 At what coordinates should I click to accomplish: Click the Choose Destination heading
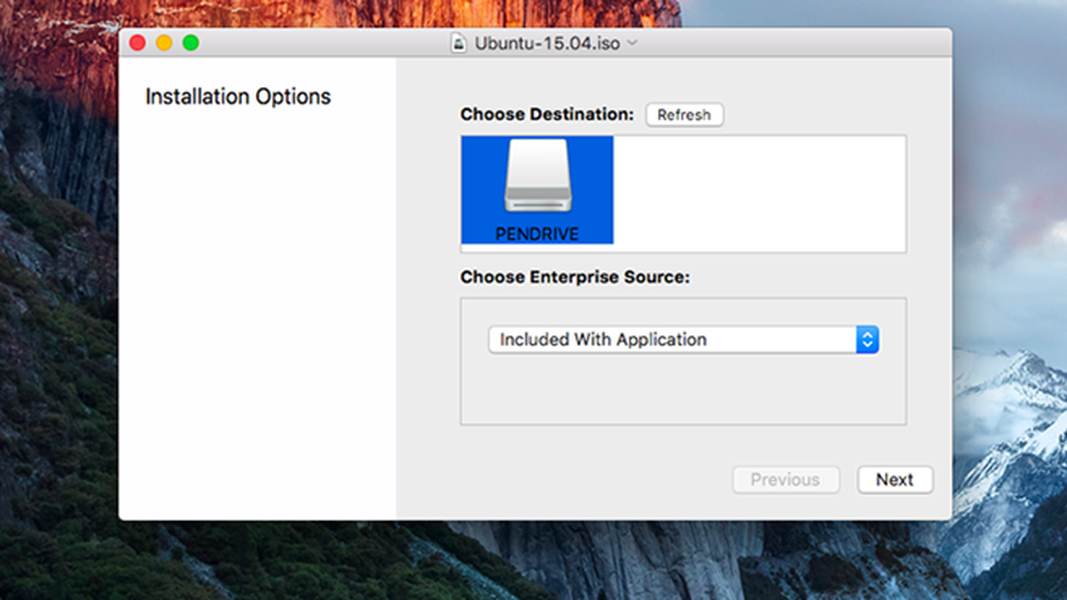[x=547, y=115]
